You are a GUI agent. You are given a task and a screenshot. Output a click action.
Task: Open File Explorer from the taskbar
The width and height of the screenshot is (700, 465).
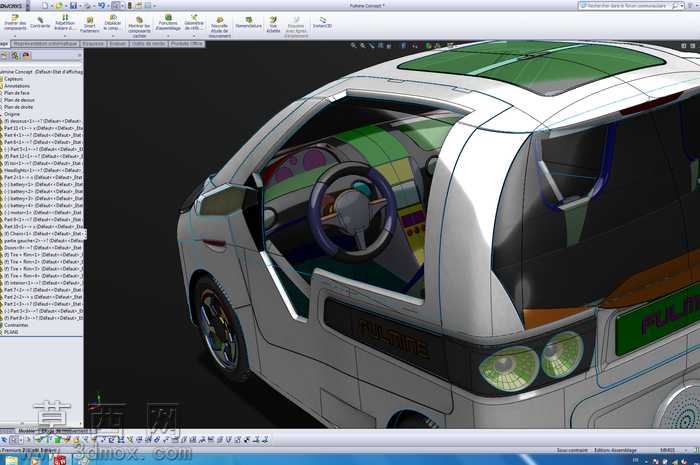click(11, 460)
